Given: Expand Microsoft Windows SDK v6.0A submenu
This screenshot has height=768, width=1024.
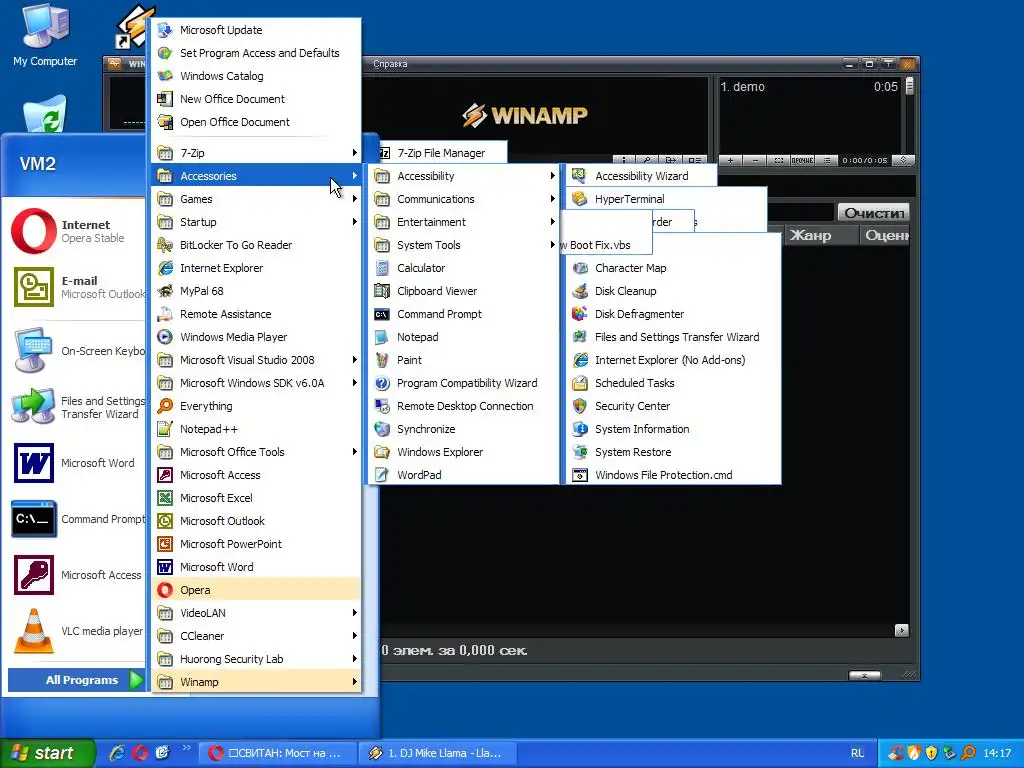Looking at the screenshot, I should (x=256, y=383).
